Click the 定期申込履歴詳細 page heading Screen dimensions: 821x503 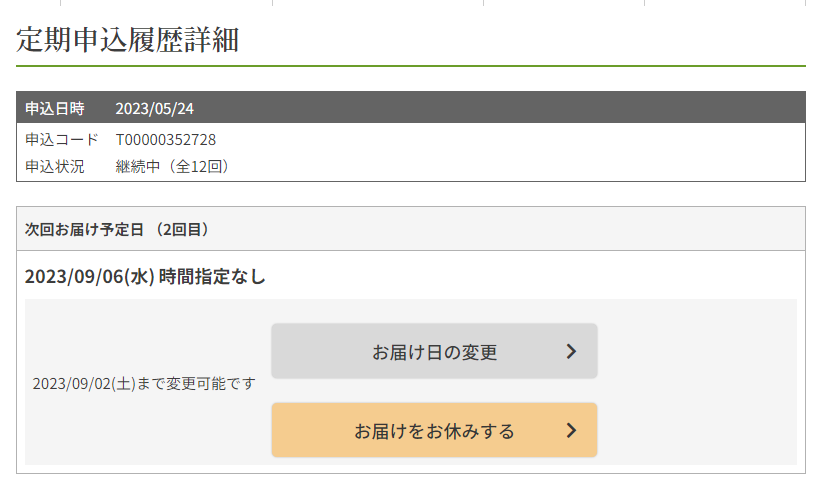point(127,41)
